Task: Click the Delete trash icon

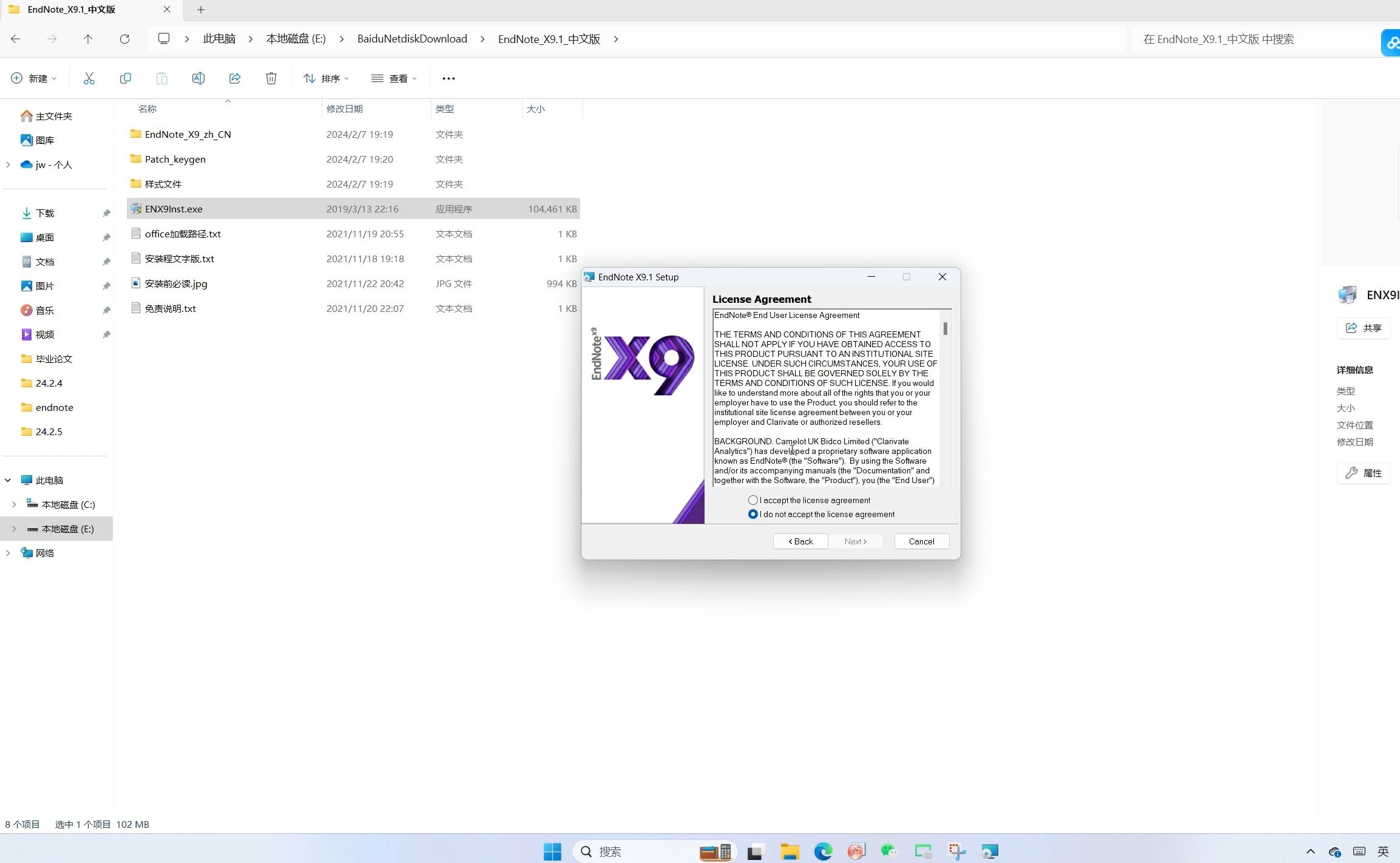Action: coord(271,78)
